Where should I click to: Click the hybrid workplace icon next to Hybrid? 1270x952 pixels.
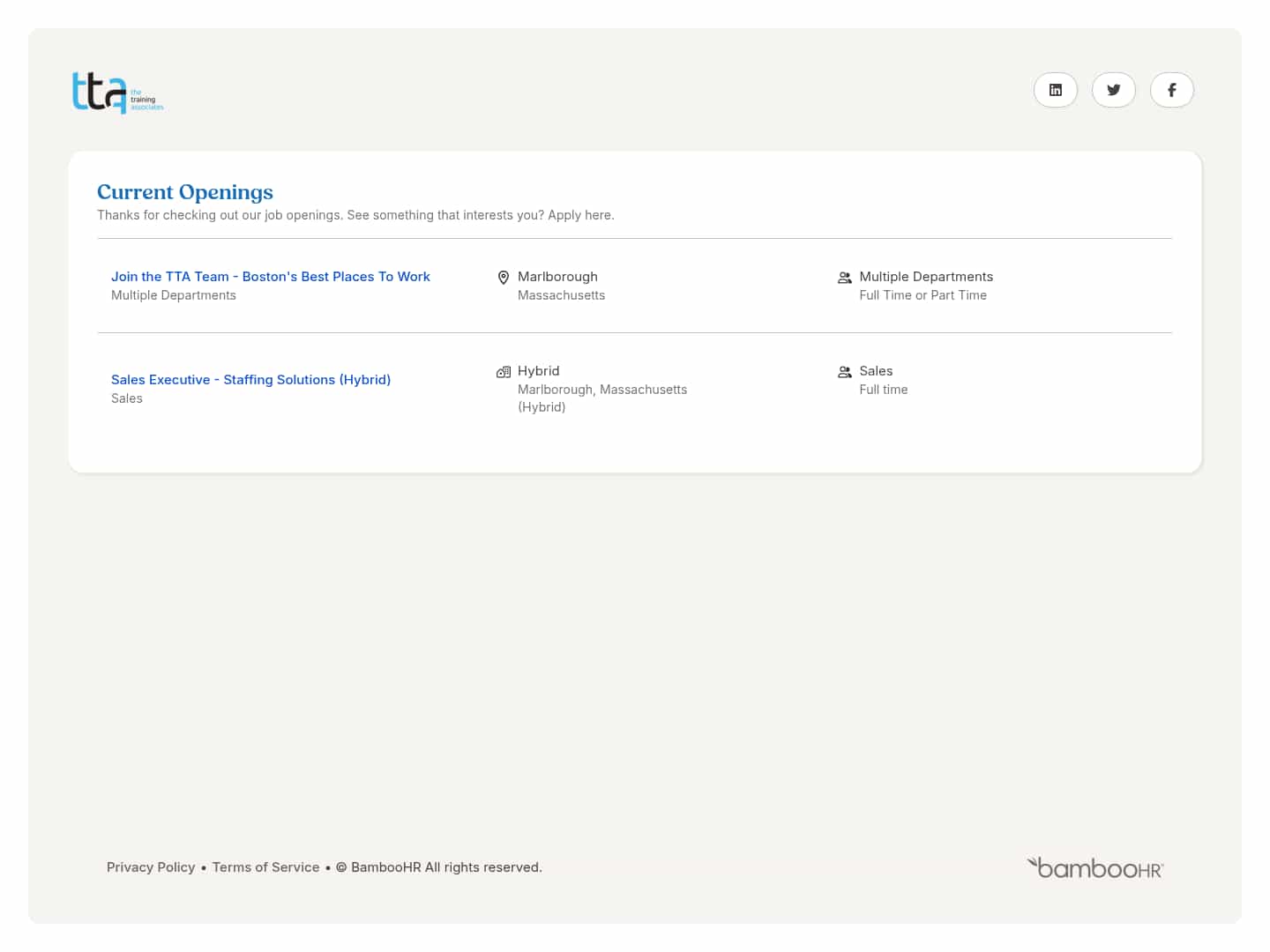(x=503, y=371)
